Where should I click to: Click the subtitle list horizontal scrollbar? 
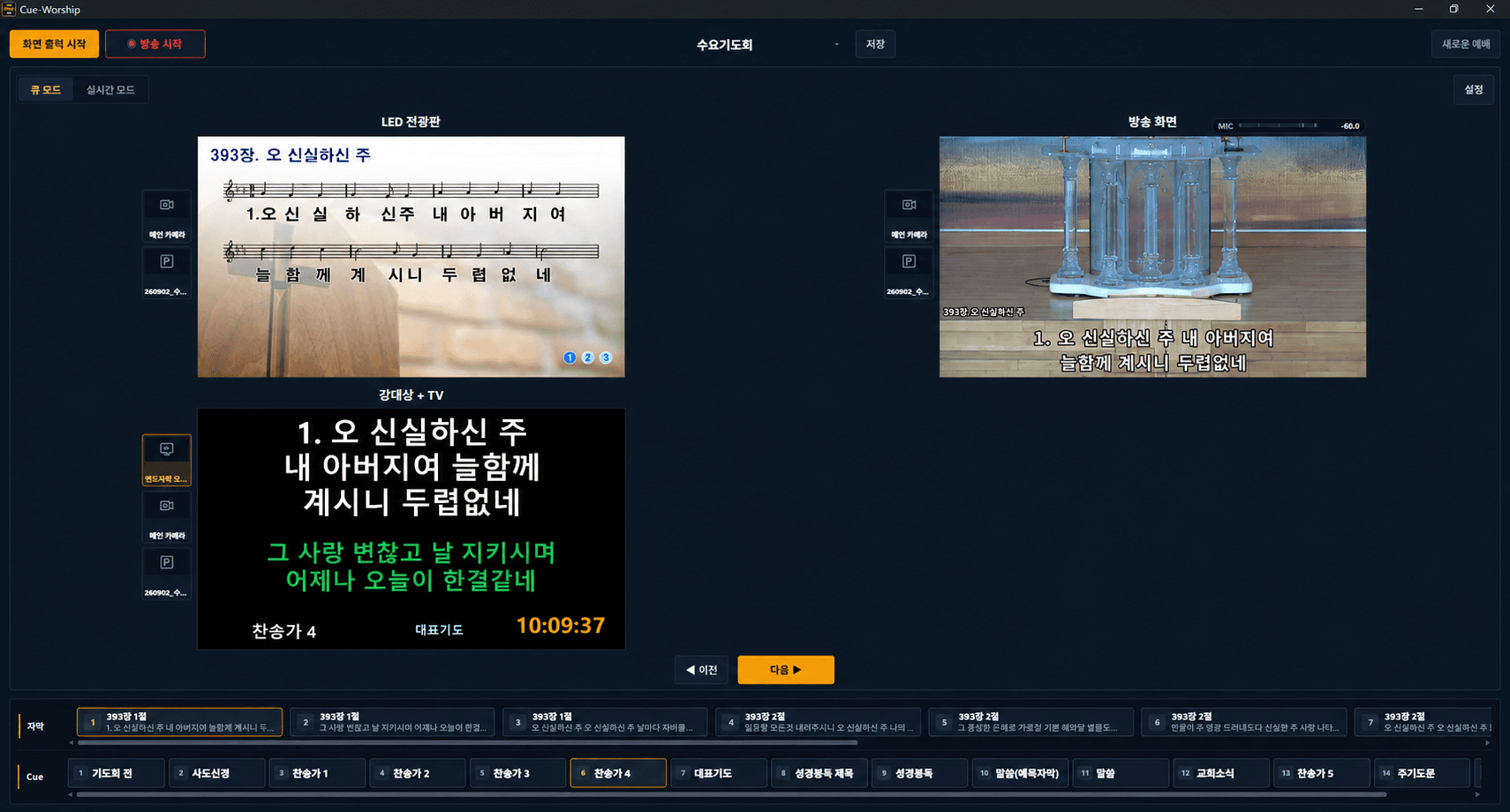[468, 743]
